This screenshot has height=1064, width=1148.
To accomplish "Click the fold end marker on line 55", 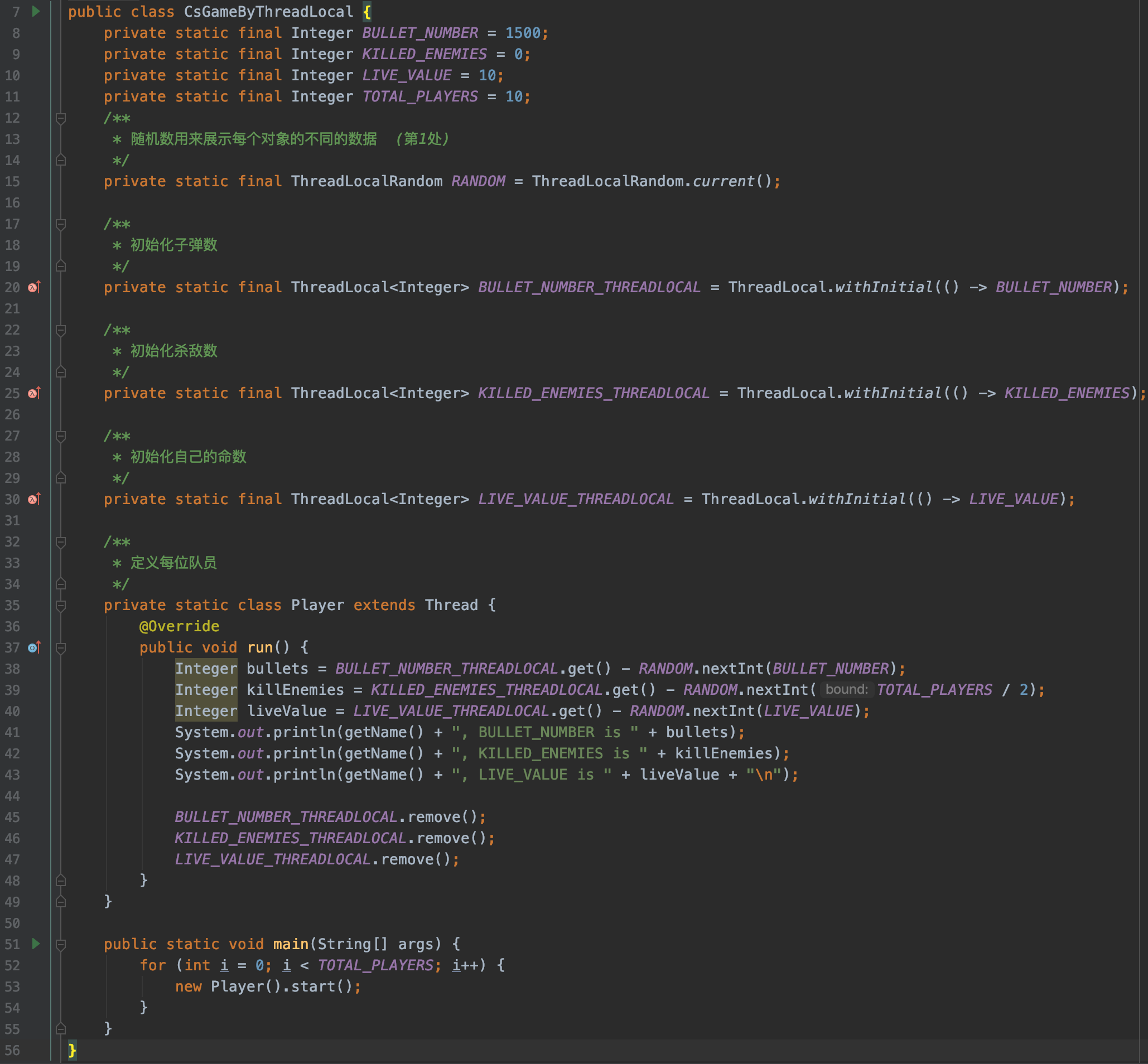I will (60, 1029).
